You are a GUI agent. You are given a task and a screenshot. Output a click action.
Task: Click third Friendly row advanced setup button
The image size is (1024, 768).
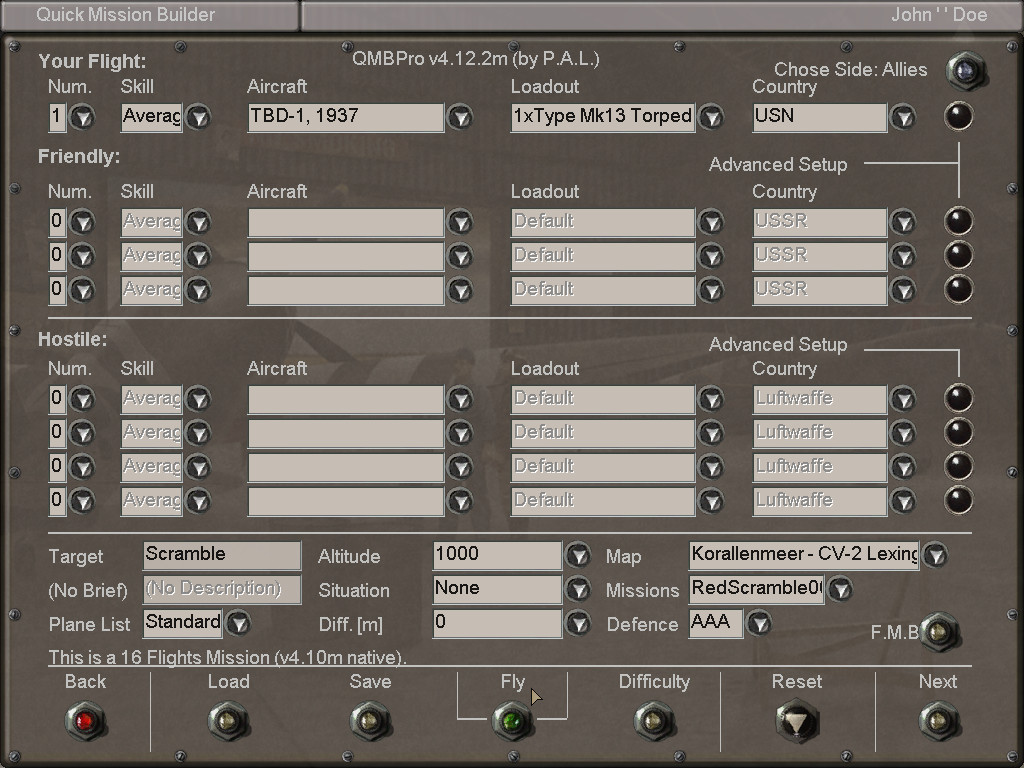(x=958, y=289)
